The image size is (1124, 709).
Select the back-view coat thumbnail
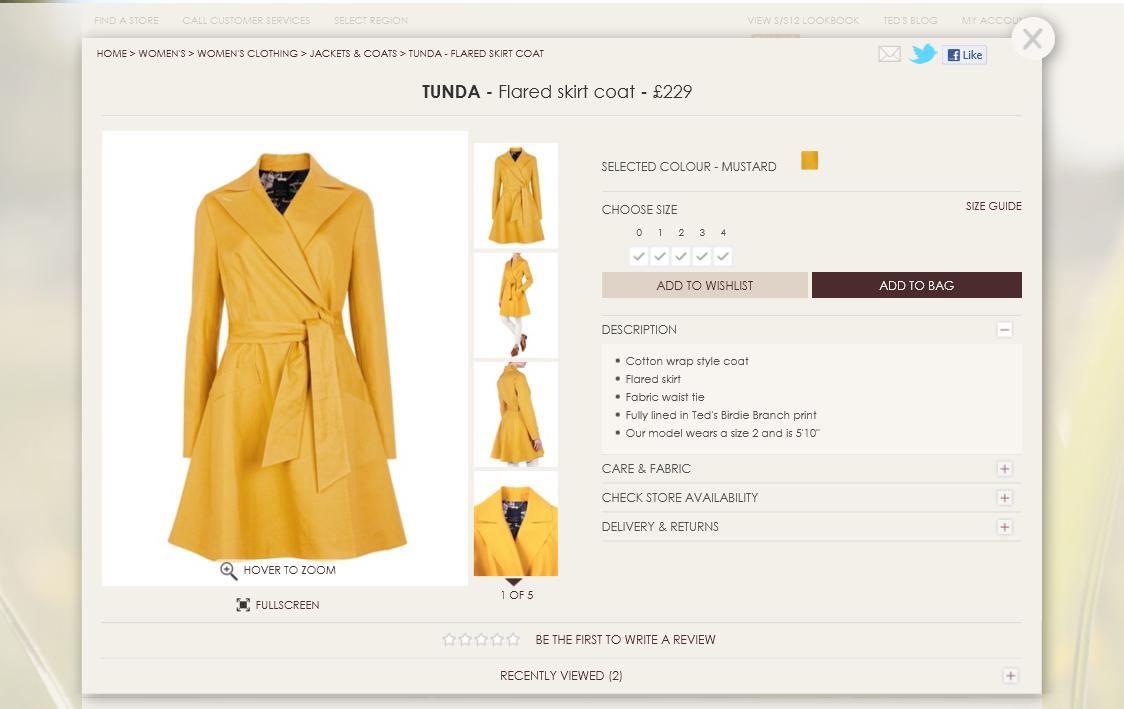coord(515,415)
